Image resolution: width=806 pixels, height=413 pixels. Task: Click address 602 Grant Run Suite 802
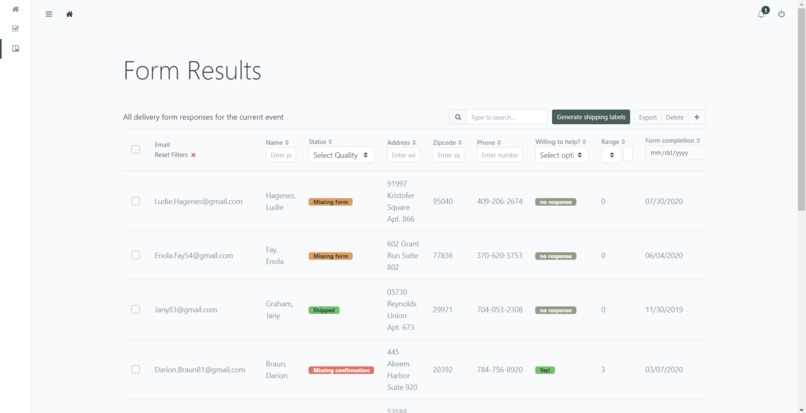tap(403, 255)
